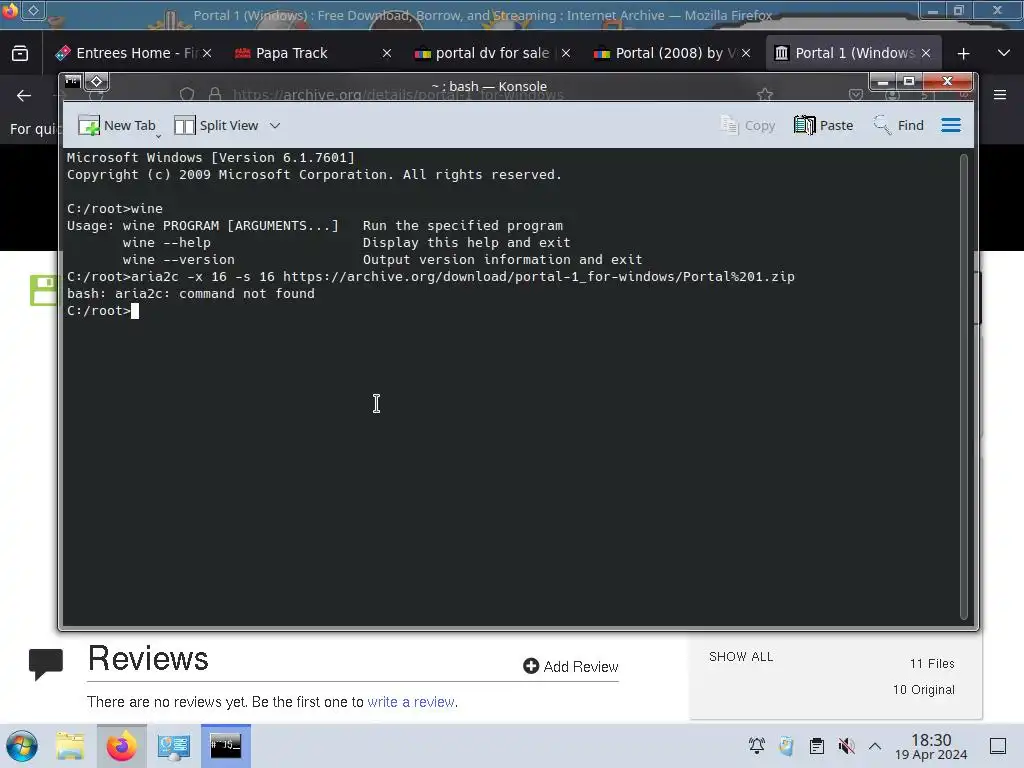Open file manager from taskbar
Image resolution: width=1024 pixels, height=768 pixels.
click(70, 746)
